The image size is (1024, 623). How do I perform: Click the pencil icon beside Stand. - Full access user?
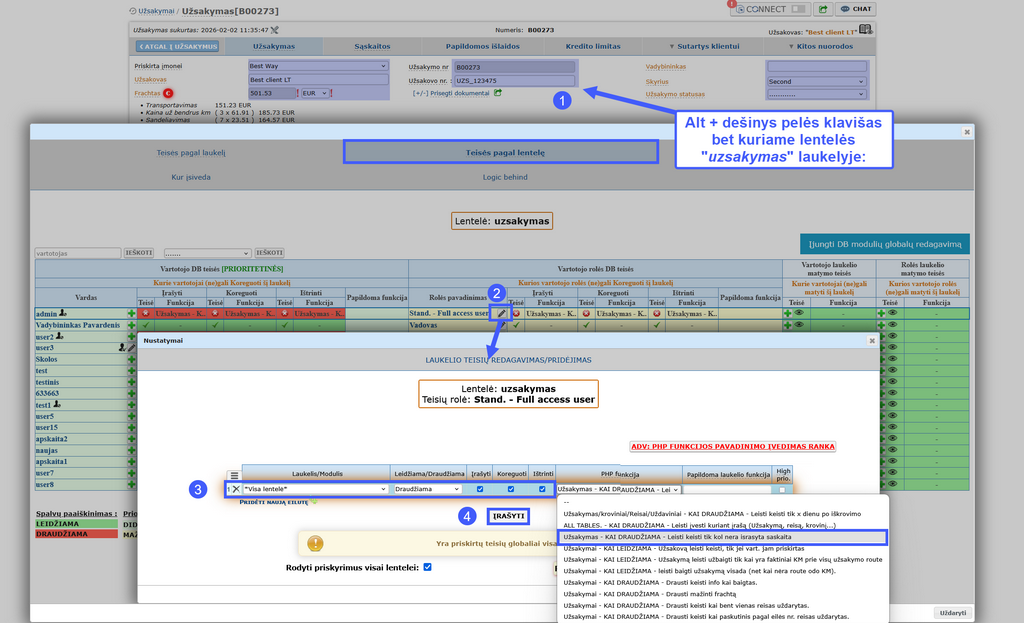click(x=502, y=313)
